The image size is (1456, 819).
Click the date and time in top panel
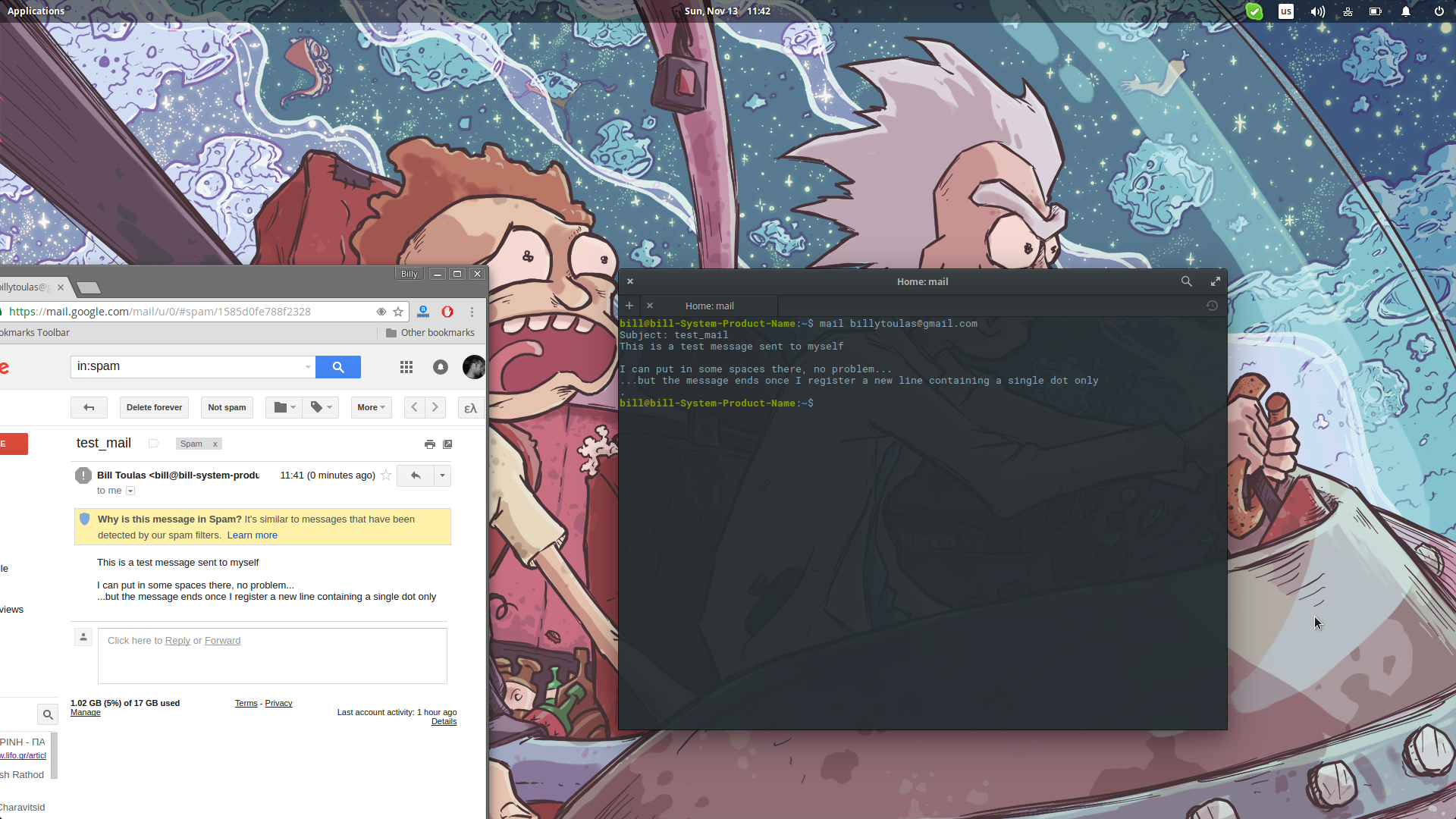726,11
